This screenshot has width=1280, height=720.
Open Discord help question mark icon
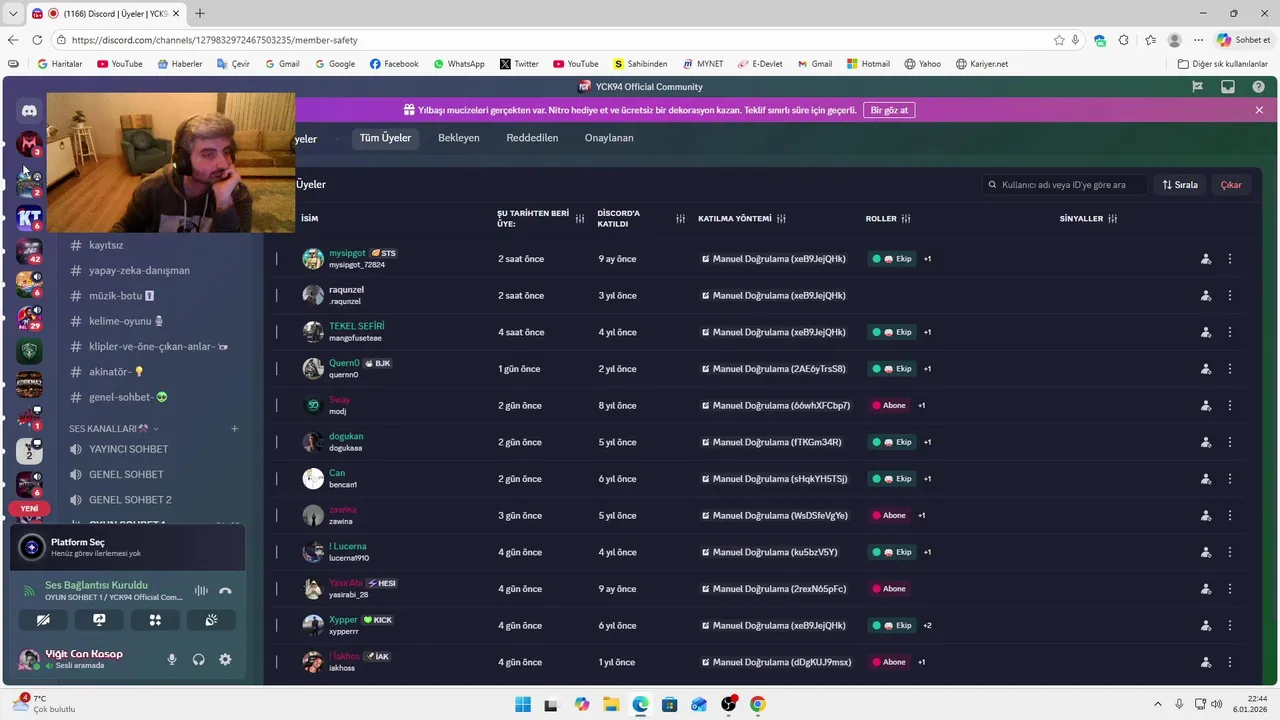point(1259,87)
